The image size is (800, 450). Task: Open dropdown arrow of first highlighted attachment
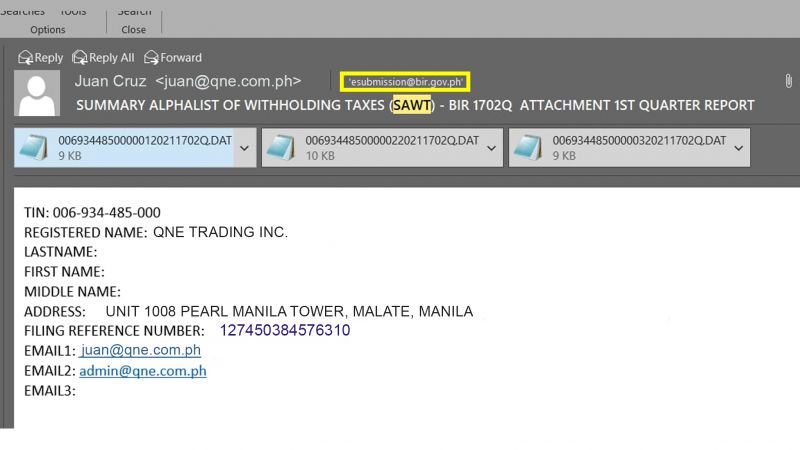[244, 148]
